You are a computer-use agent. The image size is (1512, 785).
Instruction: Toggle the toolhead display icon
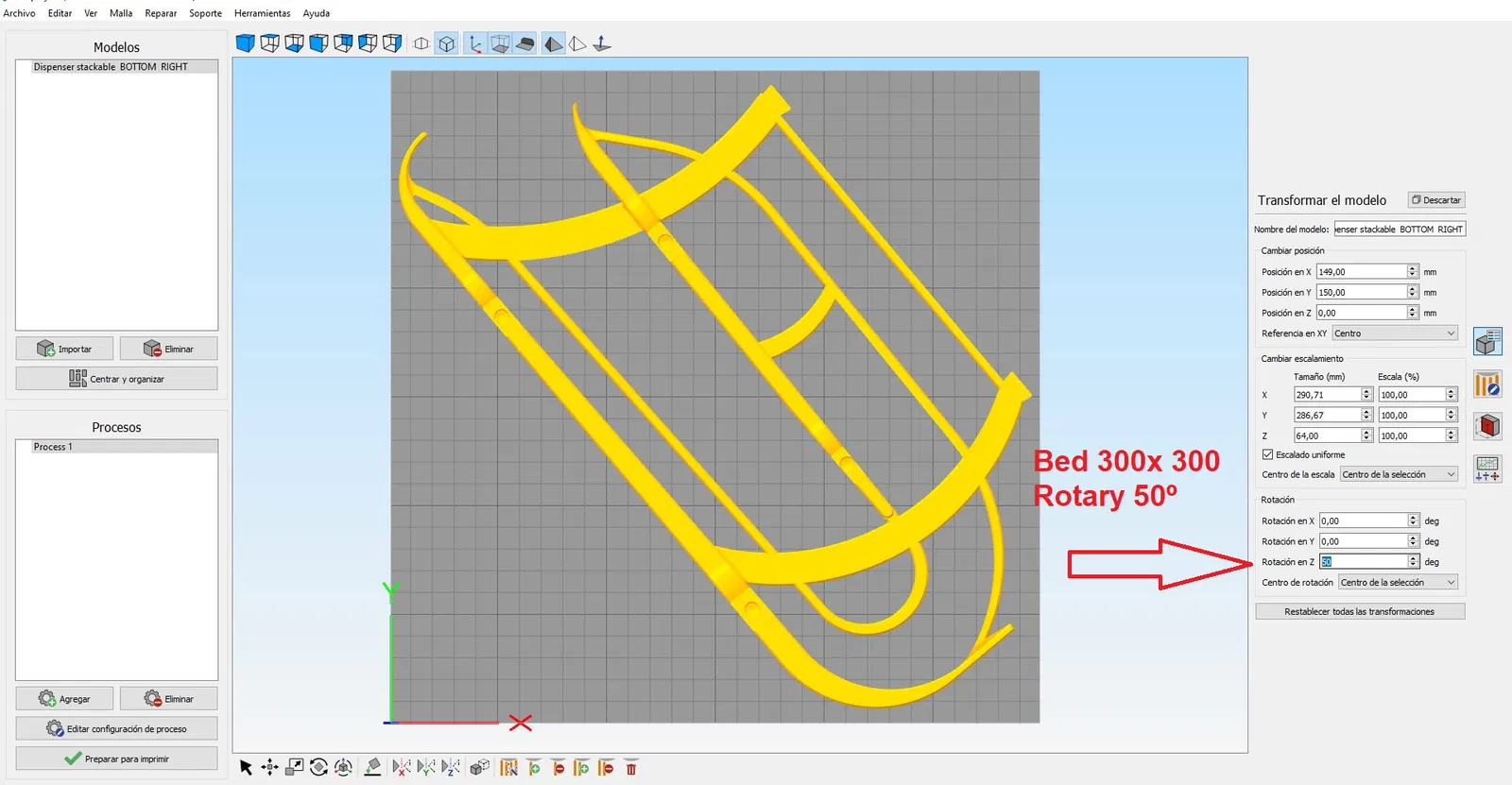tap(525, 43)
